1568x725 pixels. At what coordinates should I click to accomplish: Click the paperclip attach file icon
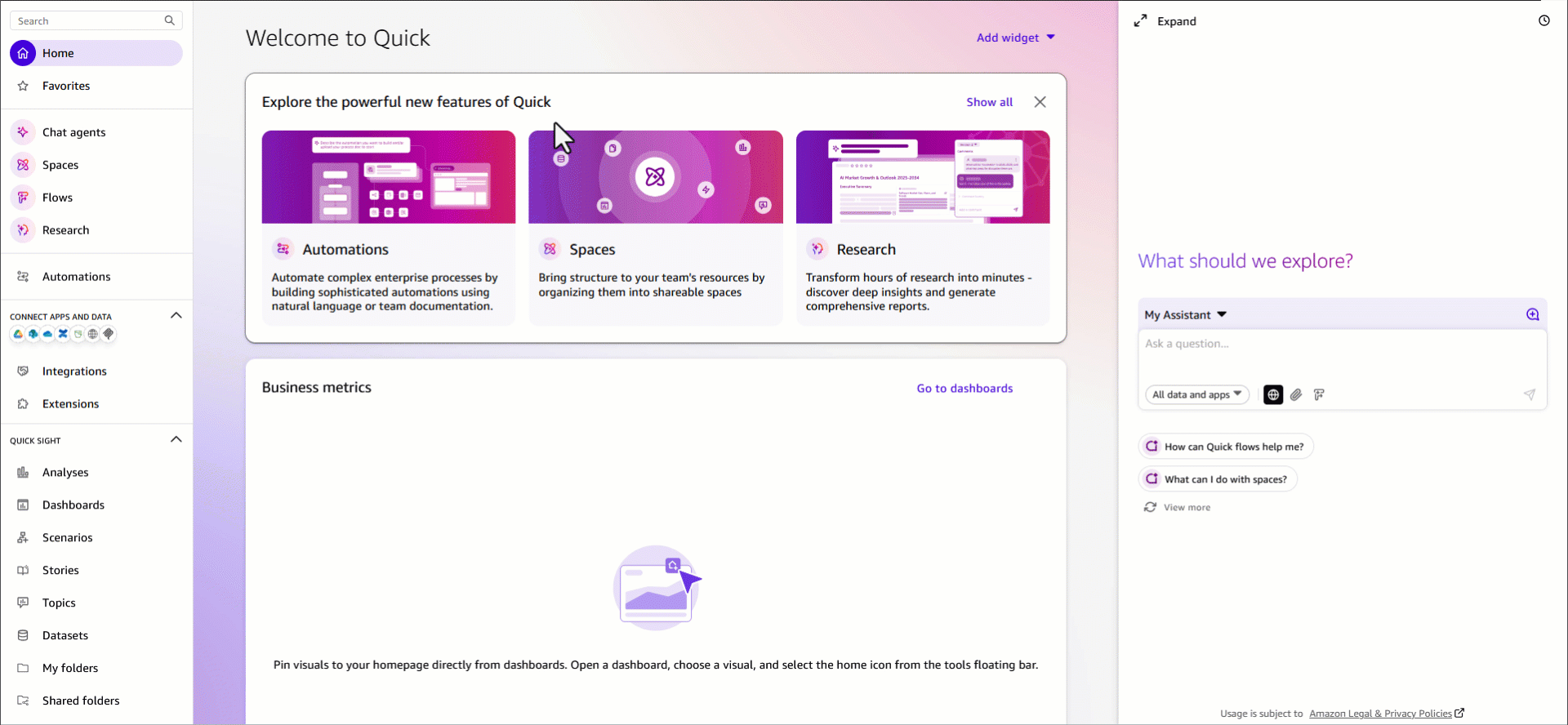(1296, 395)
